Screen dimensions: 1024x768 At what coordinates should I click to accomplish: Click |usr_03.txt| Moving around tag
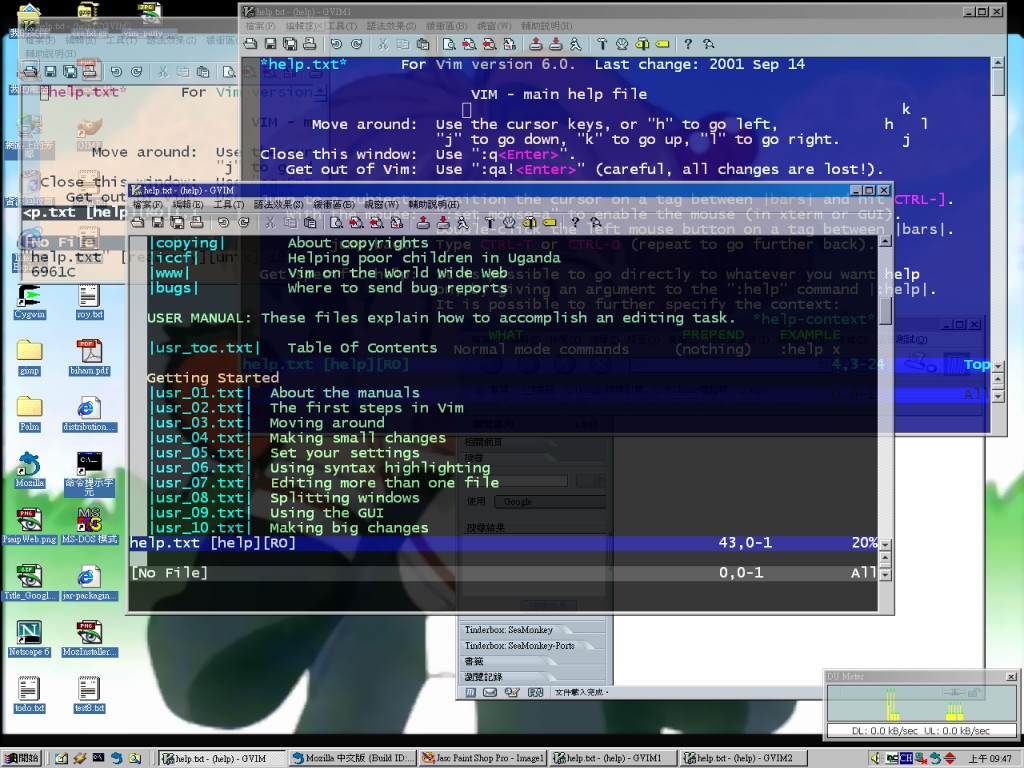(200, 423)
